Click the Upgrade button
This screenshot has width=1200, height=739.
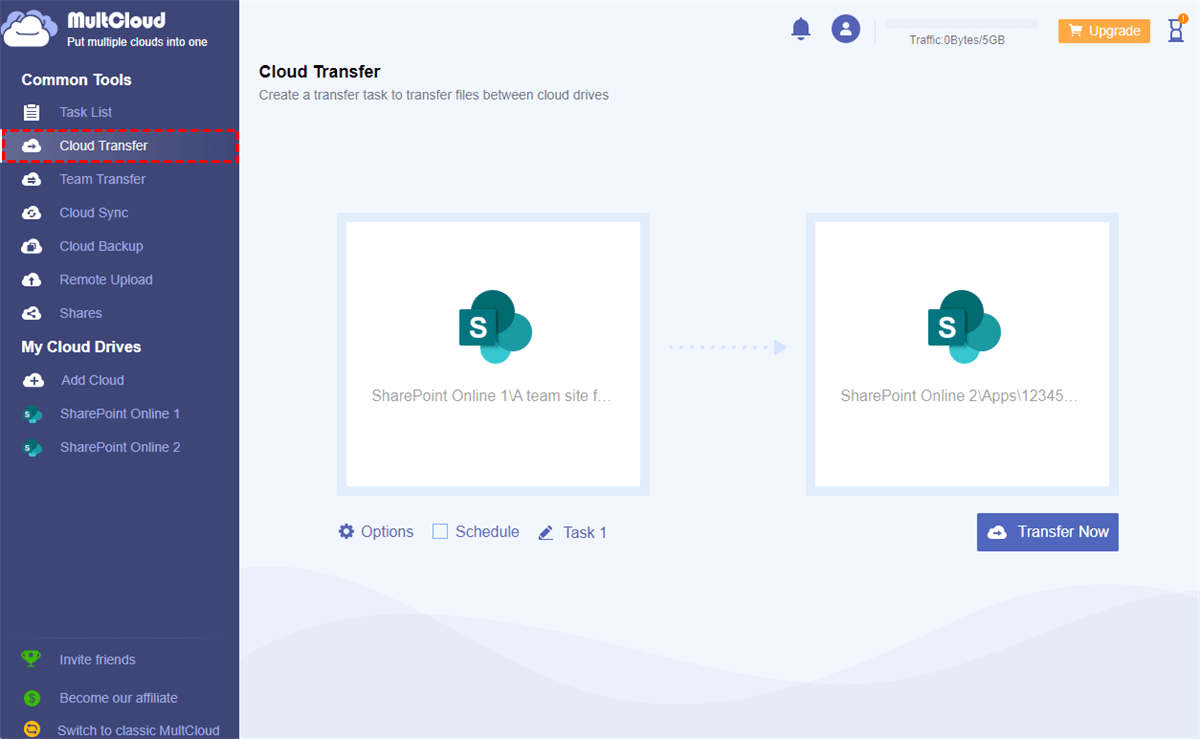[1104, 31]
